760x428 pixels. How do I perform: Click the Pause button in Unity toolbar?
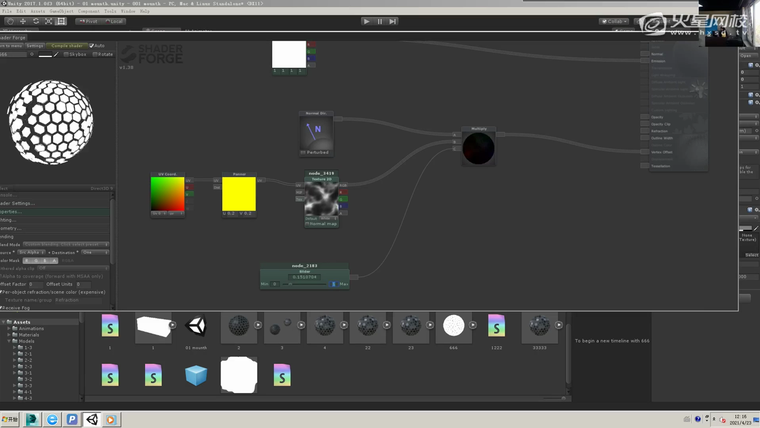point(379,21)
